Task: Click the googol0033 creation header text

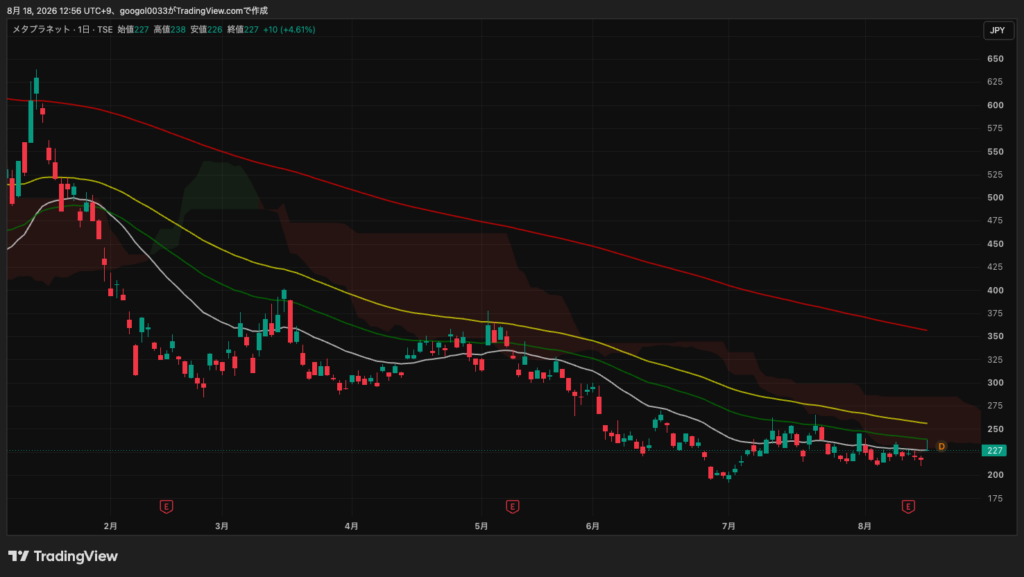Action: [x=137, y=10]
